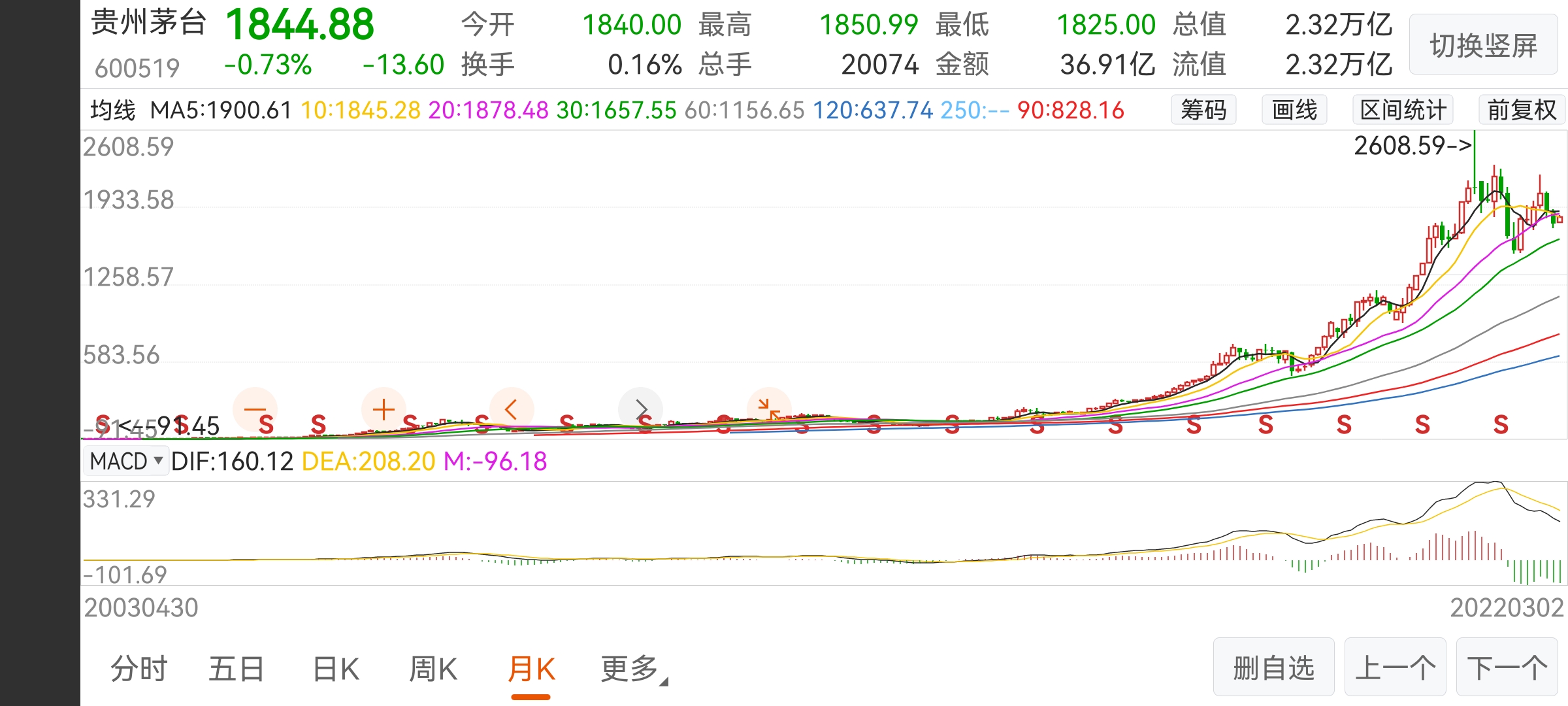Zoom in chart with plus icon
This screenshot has height=706, width=1568.
tap(384, 410)
